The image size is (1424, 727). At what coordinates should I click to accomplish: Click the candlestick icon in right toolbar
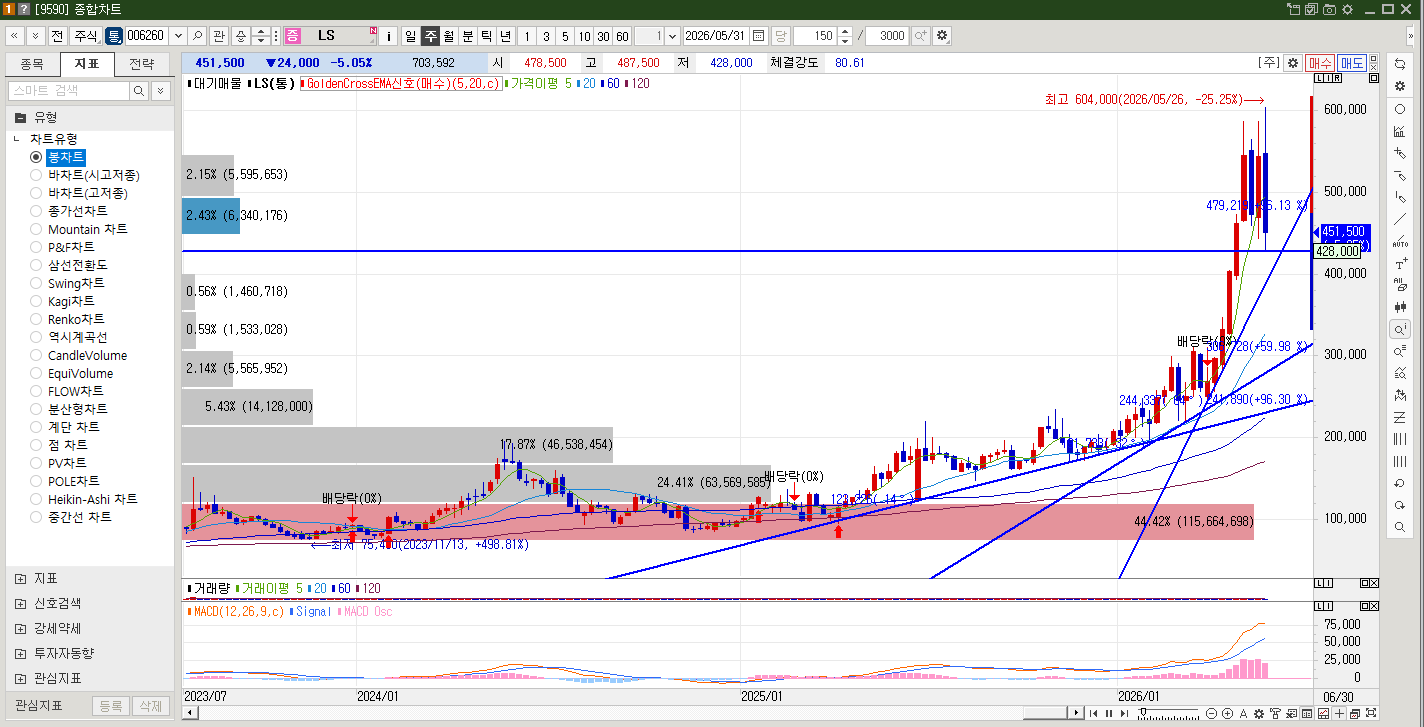tap(1400, 307)
